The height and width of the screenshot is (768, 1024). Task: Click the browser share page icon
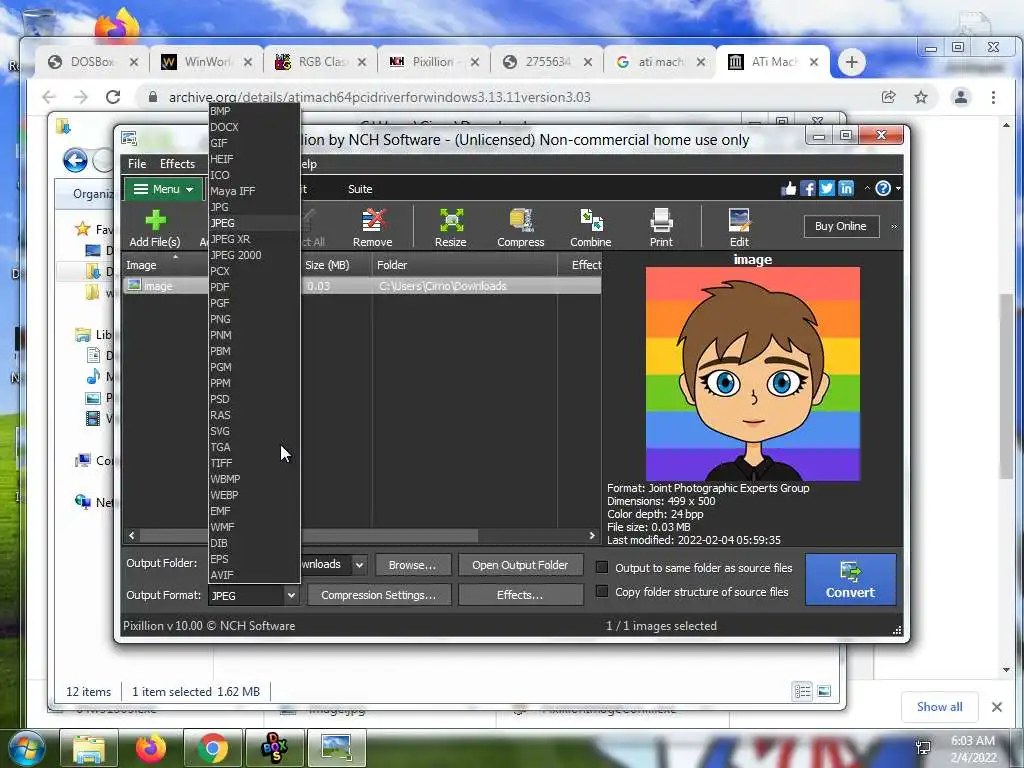(x=888, y=97)
